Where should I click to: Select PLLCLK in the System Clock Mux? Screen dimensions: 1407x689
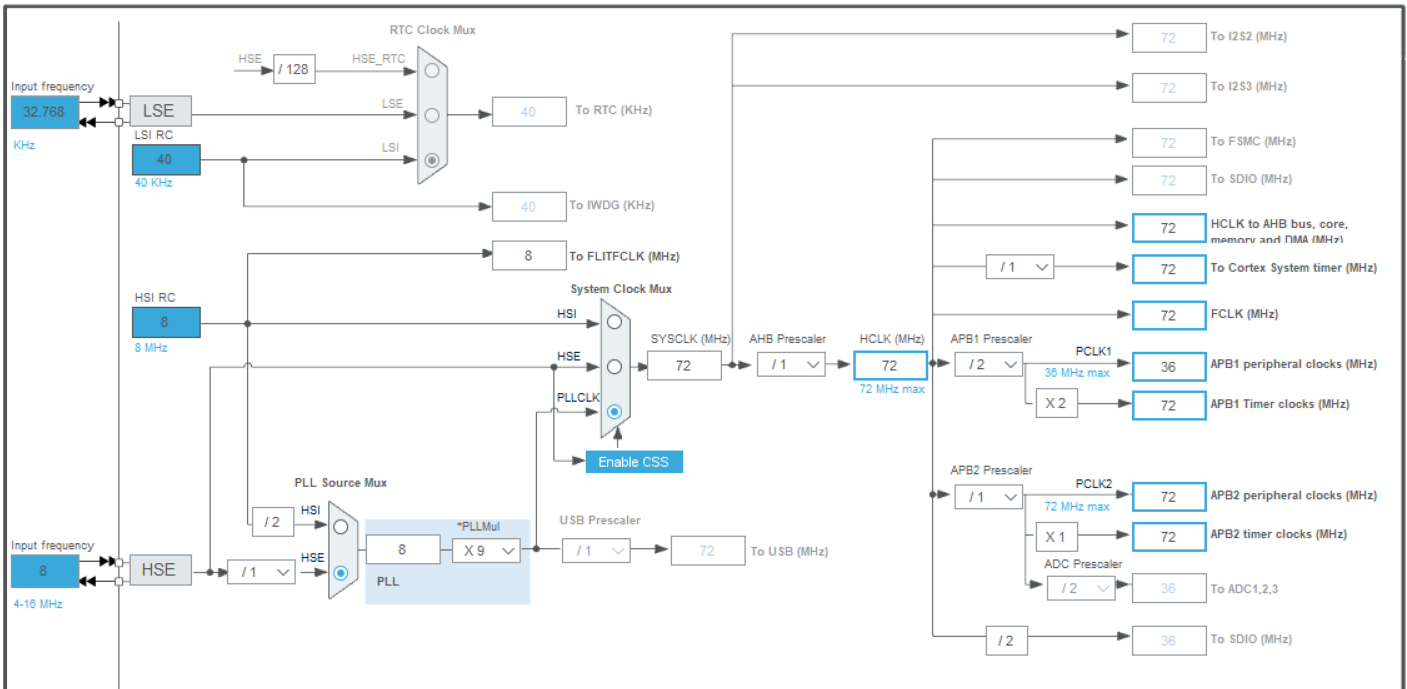614,411
